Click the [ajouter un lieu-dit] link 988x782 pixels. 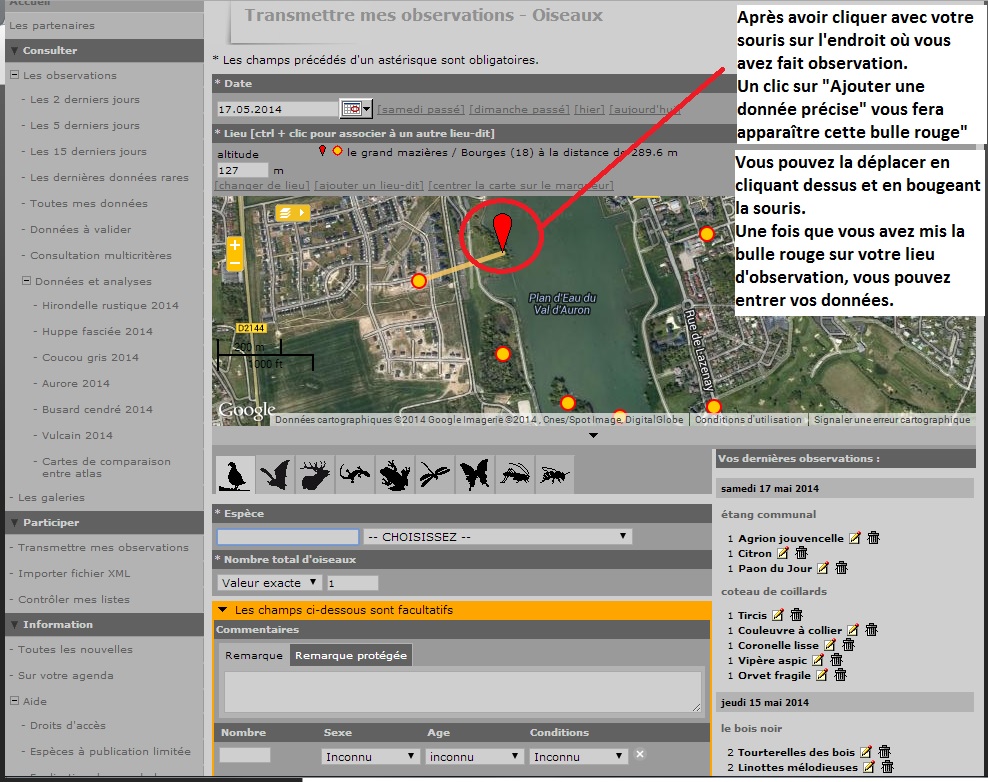pyautogui.click(x=369, y=185)
